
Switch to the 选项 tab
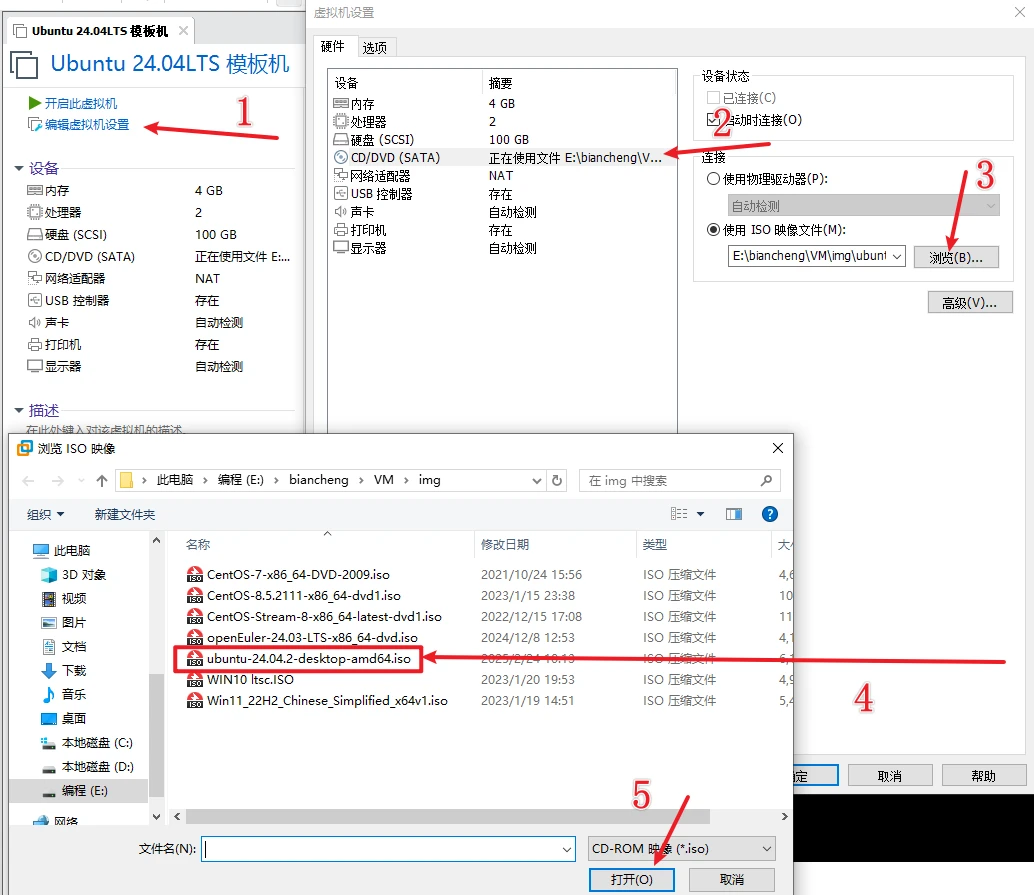pos(375,47)
